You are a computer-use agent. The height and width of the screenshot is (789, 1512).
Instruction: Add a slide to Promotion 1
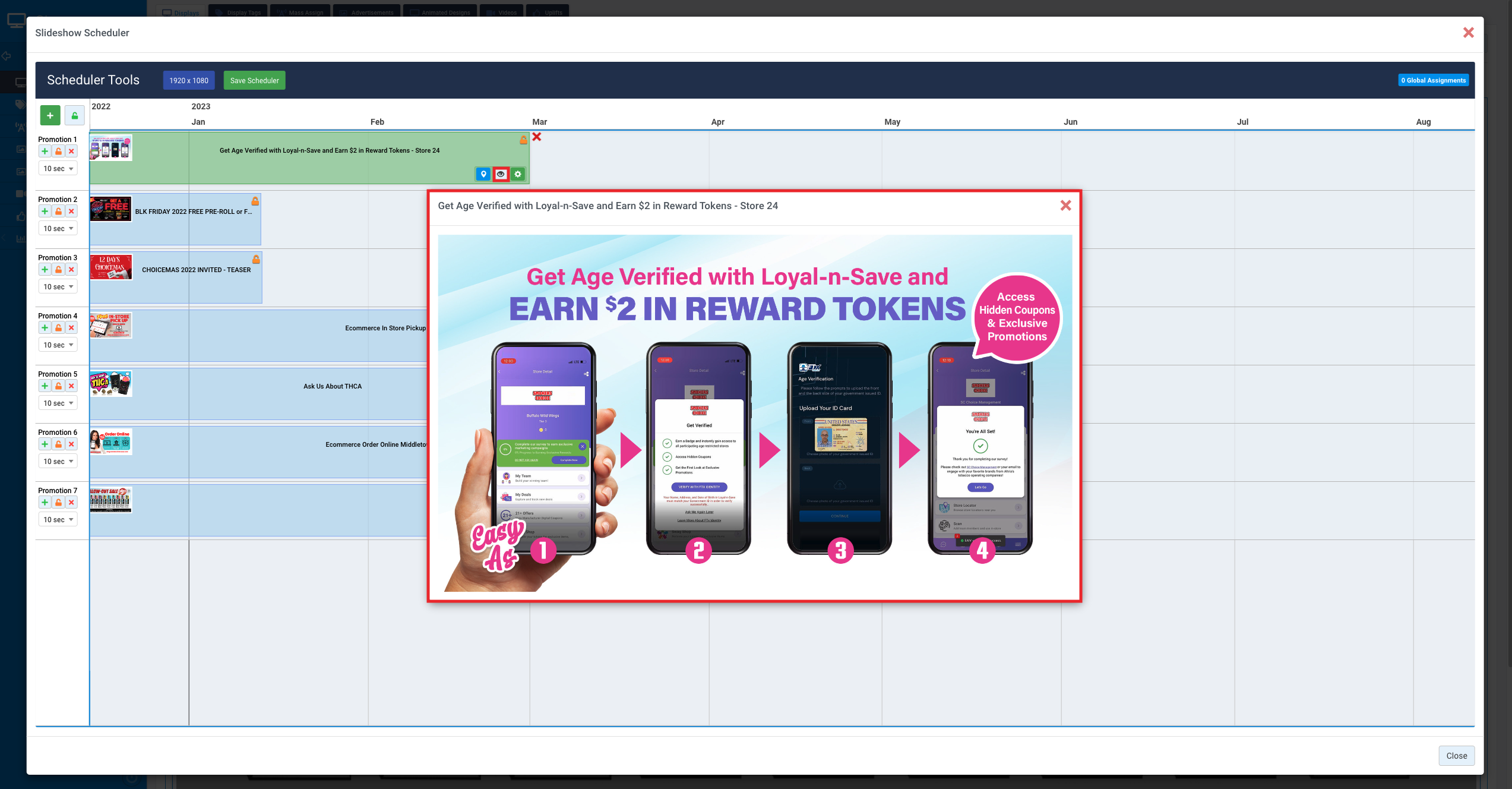click(45, 151)
